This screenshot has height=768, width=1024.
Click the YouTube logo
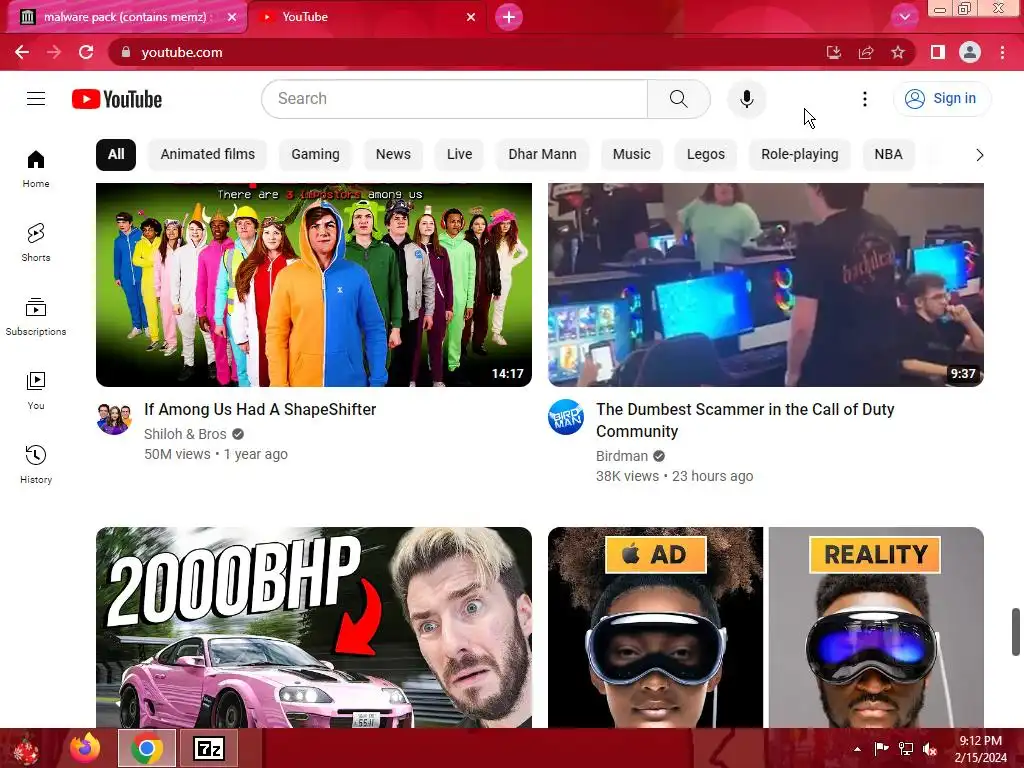pos(117,99)
